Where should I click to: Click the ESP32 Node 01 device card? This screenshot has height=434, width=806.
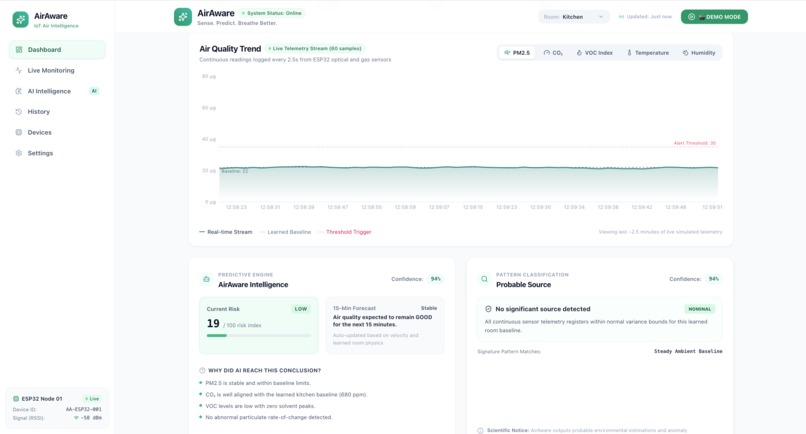pyautogui.click(x=57, y=408)
